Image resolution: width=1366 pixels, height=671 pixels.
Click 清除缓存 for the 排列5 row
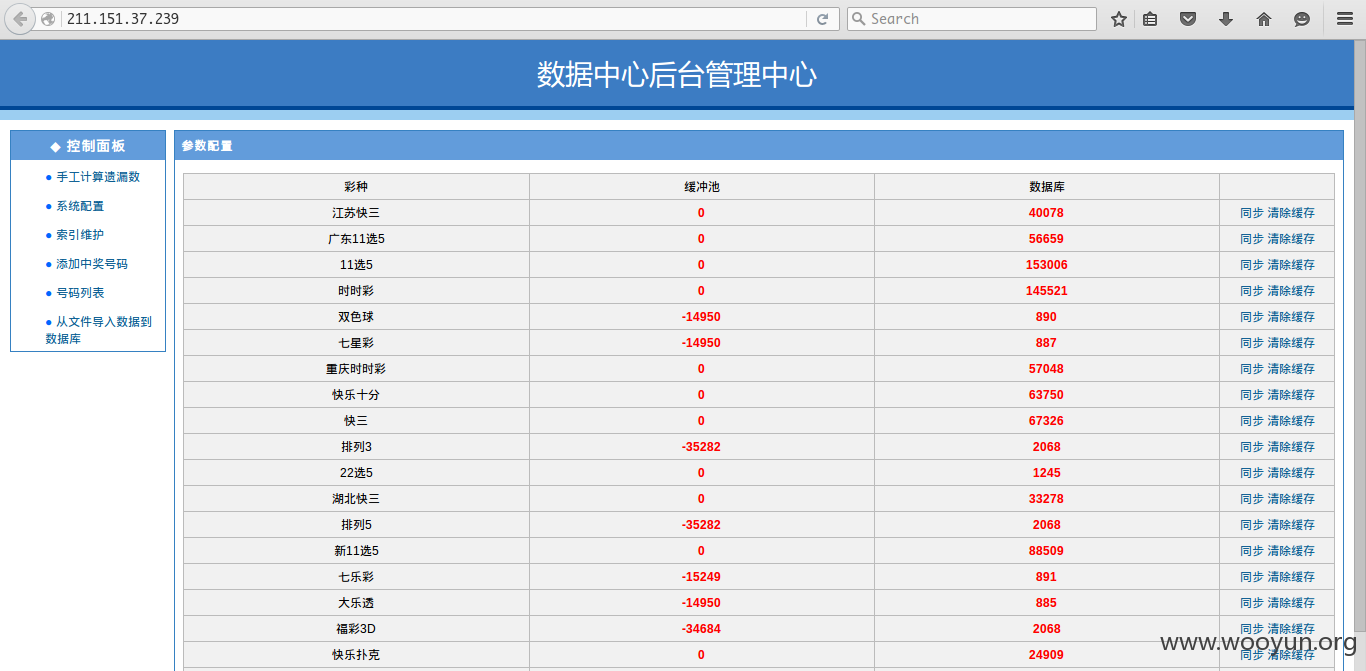click(1291, 525)
